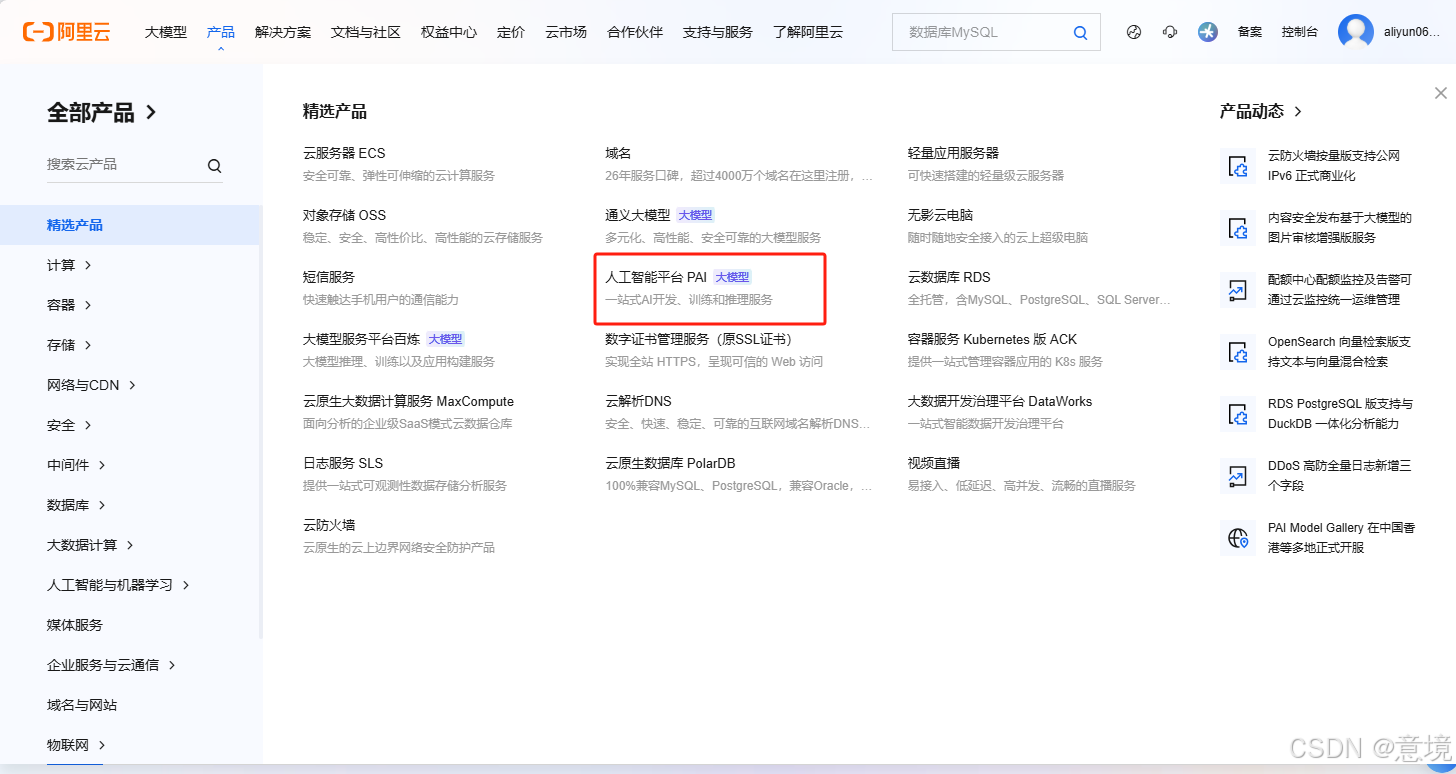This screenshot has height=774, width=1456.
Task: Click the 备案 link in the header
Action: pyautogui.click(x=1250, y=32)
